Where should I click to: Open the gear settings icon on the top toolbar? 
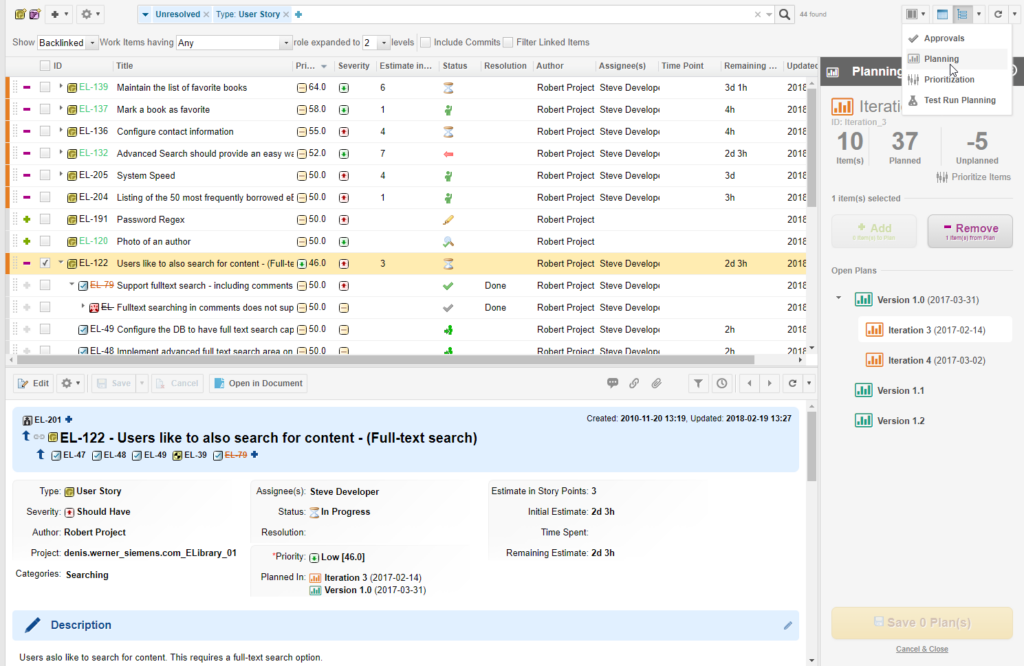pyautogui.click(x=86, y=15)
